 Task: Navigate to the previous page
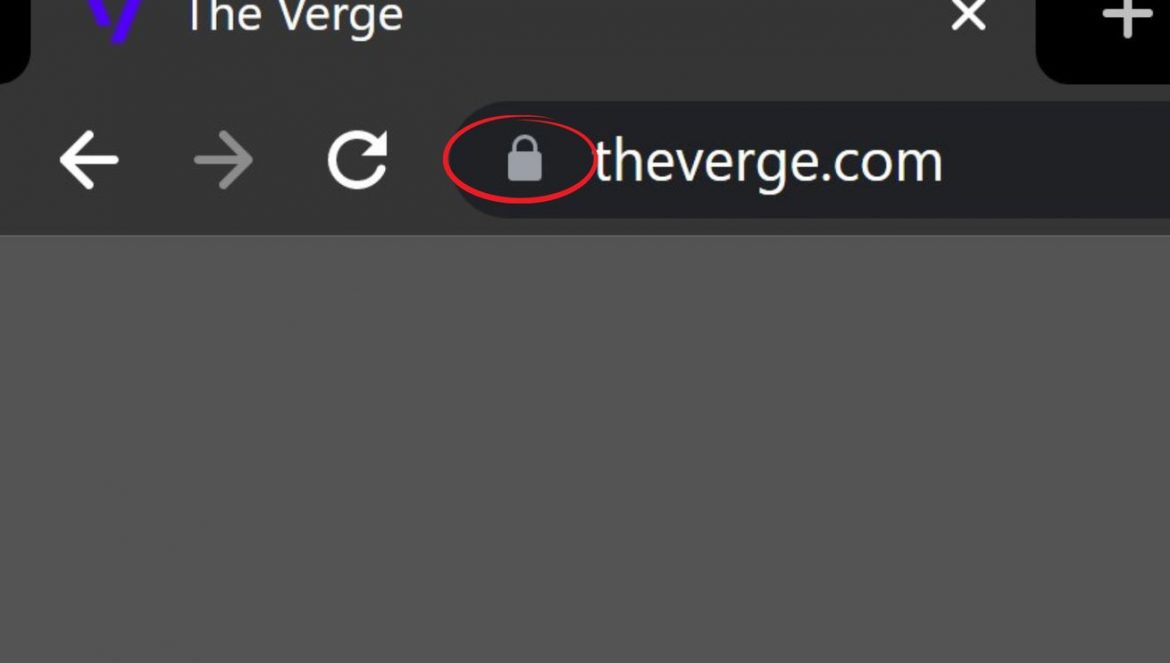(x=89, y=160)
